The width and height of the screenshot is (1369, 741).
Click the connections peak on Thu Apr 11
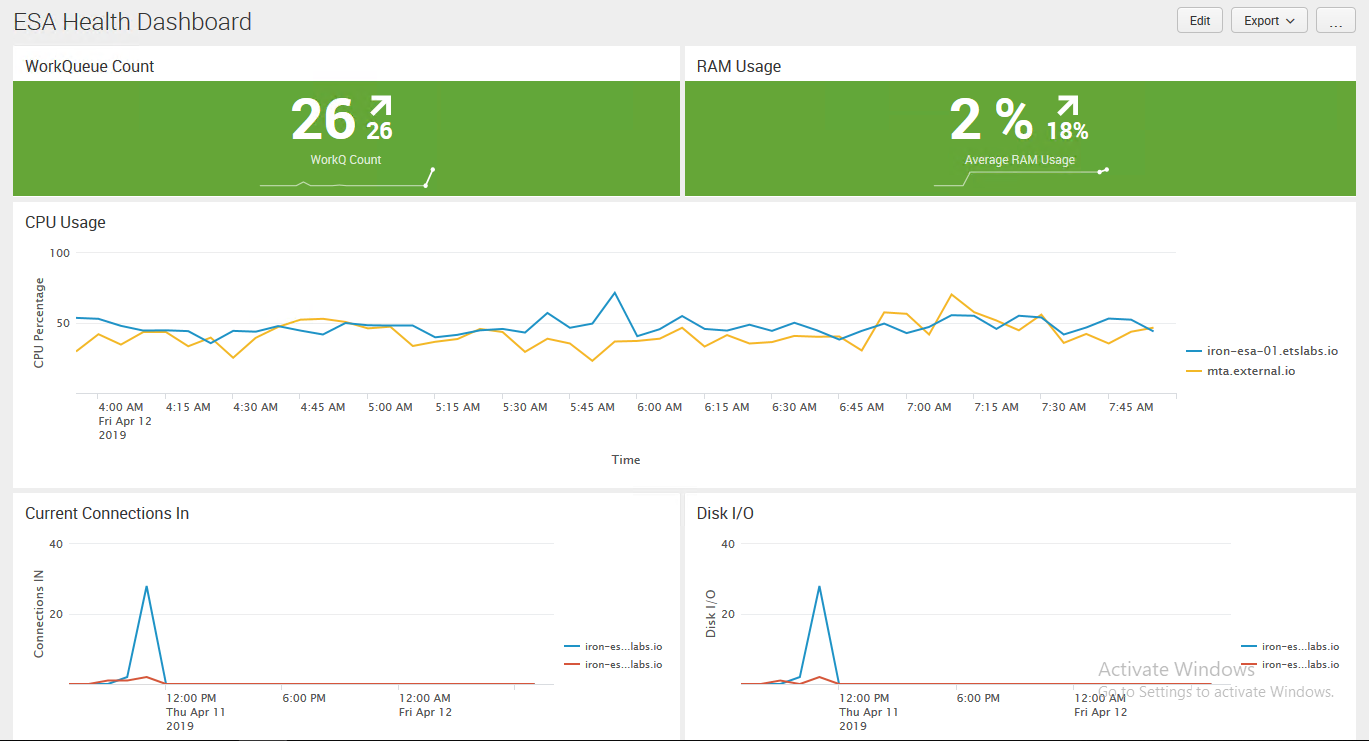click(146, 587)
